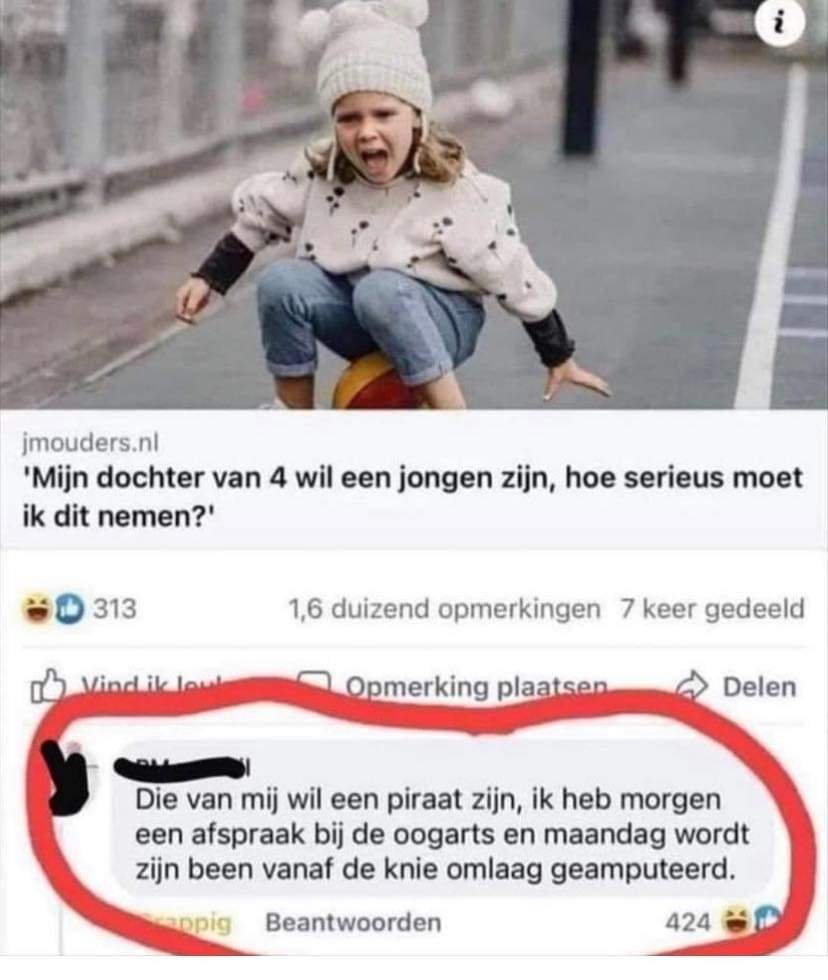
Task: Open the 1,6 duizend opmerkingen link
Action: [x=444, y=609]
